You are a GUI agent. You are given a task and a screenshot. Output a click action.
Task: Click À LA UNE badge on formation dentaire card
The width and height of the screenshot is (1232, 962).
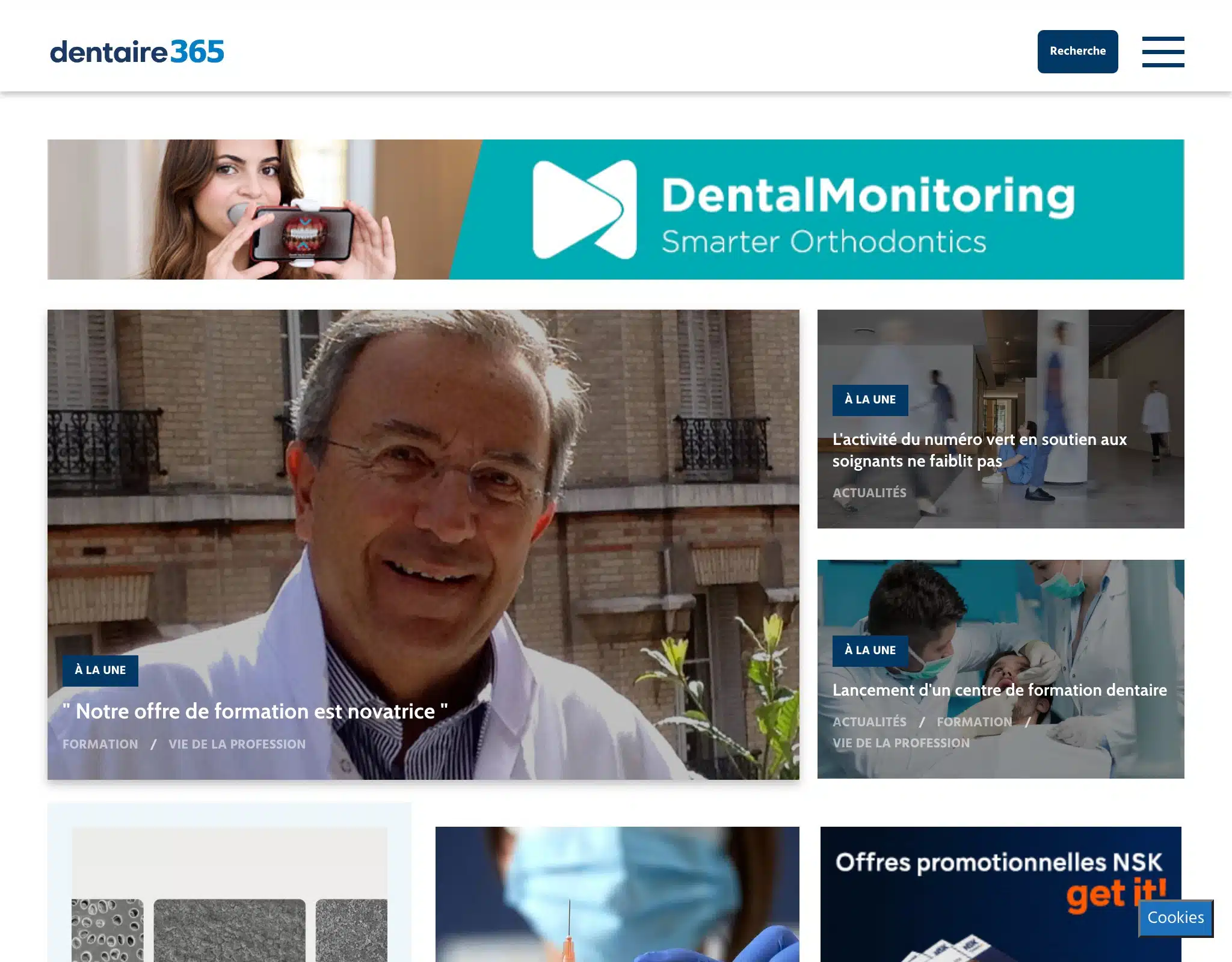(x=870, y=651)
